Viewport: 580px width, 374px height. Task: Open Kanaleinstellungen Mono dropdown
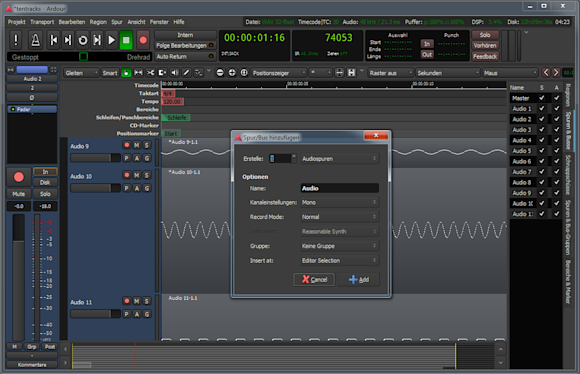click(x=339, y=202)
